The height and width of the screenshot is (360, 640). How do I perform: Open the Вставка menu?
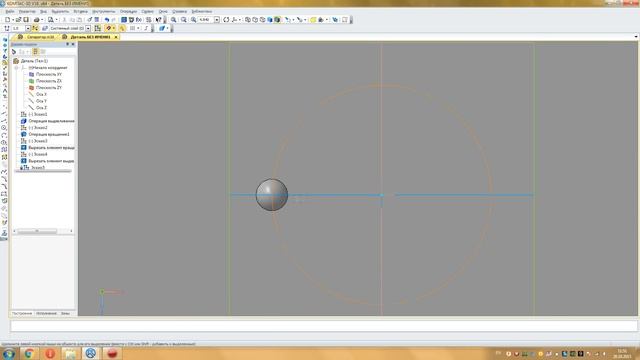[x=80, y=11]
